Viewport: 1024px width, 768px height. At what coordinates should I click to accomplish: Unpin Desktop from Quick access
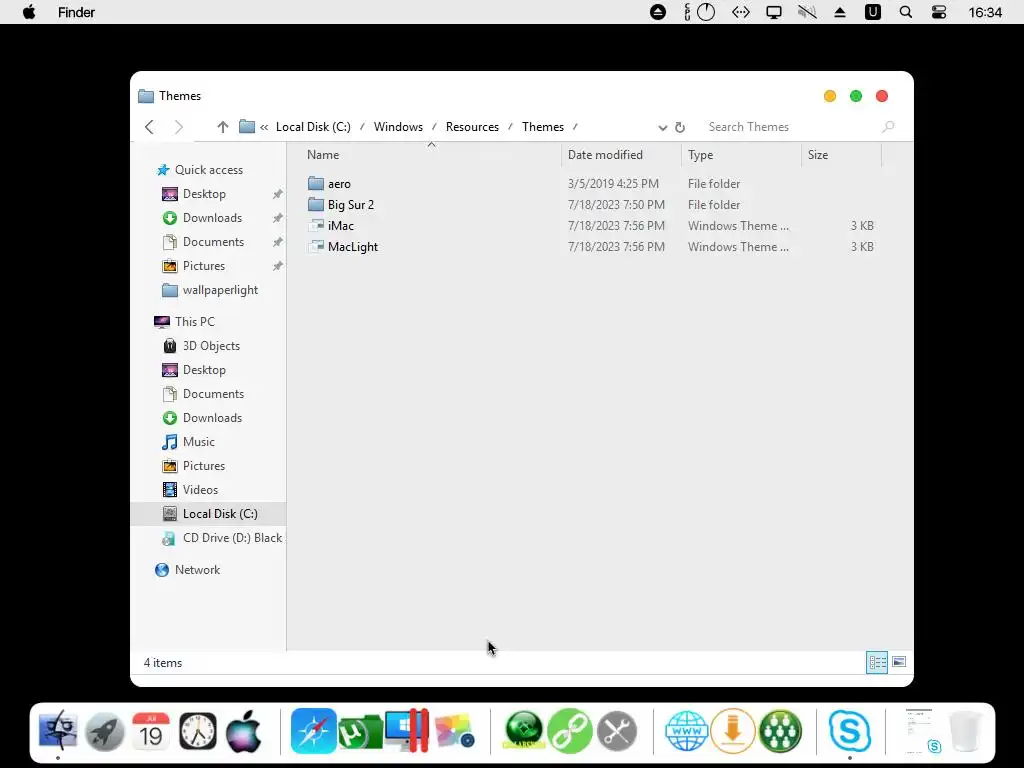[278, 194]
